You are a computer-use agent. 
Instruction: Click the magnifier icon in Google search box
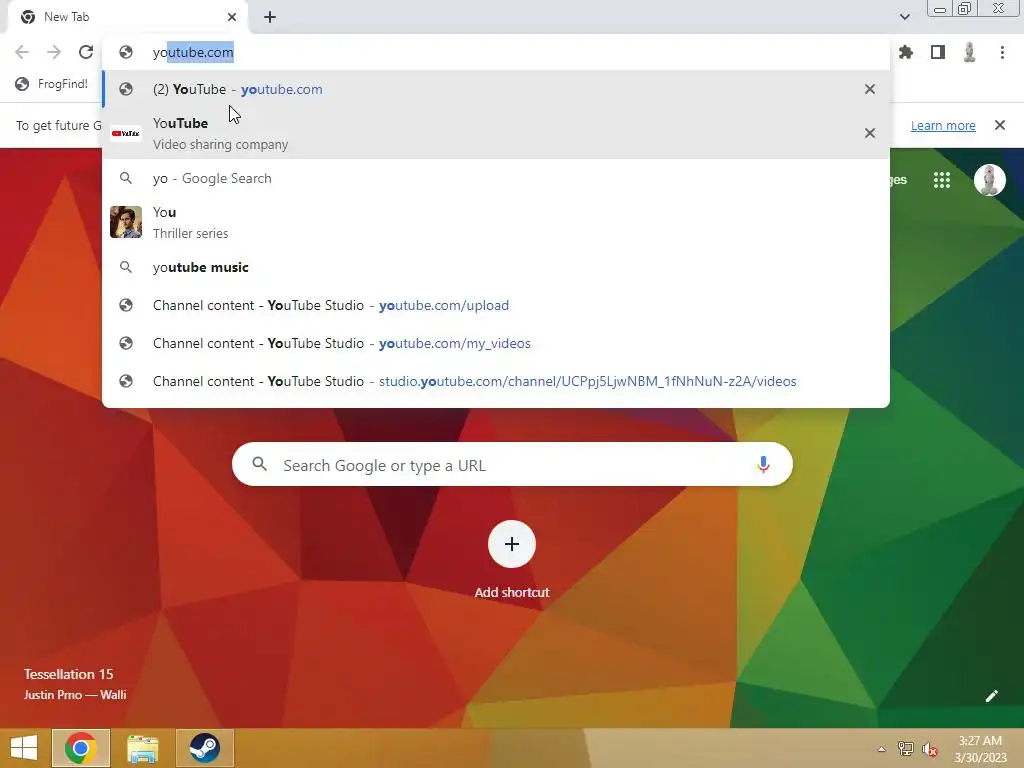(259, 464)
